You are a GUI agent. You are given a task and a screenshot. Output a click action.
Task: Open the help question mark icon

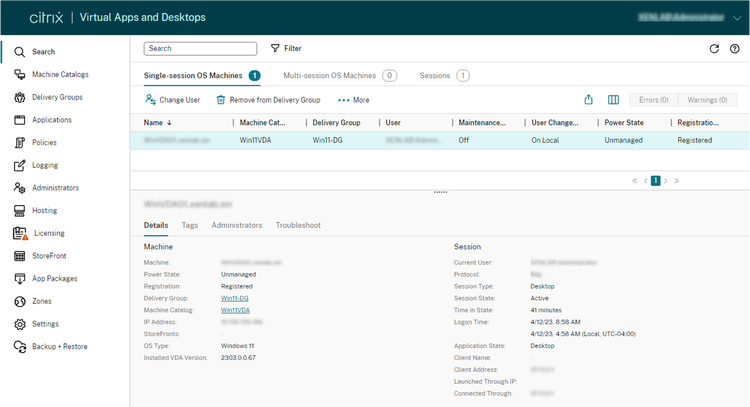pos(735,48)
